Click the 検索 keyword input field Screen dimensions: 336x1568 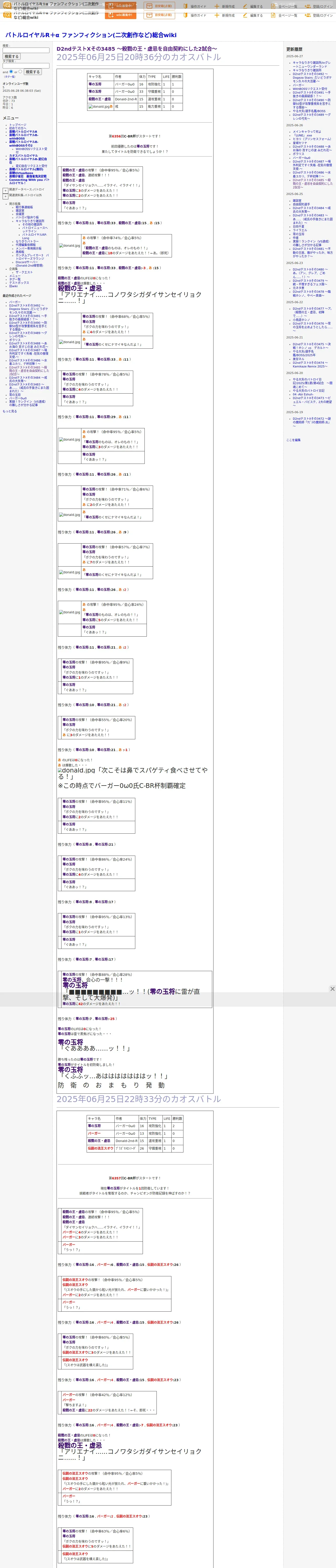tap(26, 50)
